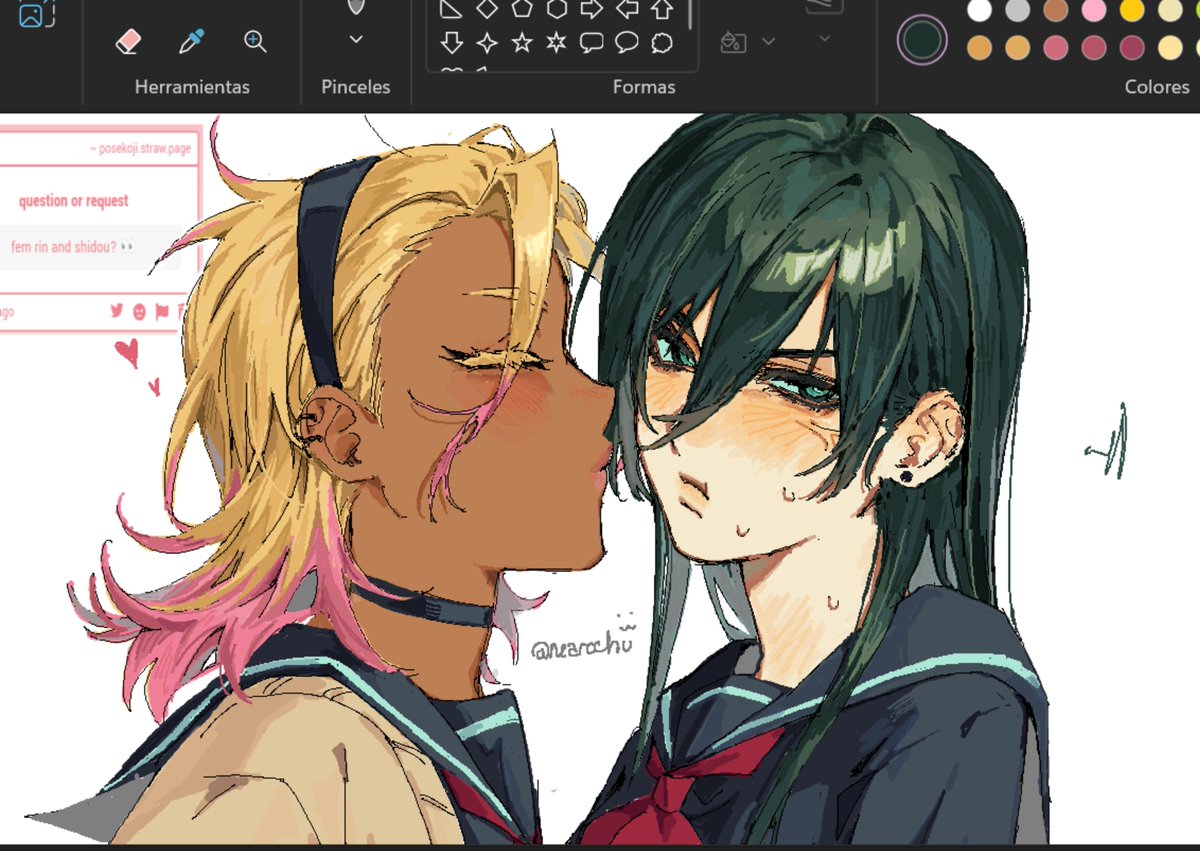
Task: Choose the right arrow shape
Action: (592, 9)
